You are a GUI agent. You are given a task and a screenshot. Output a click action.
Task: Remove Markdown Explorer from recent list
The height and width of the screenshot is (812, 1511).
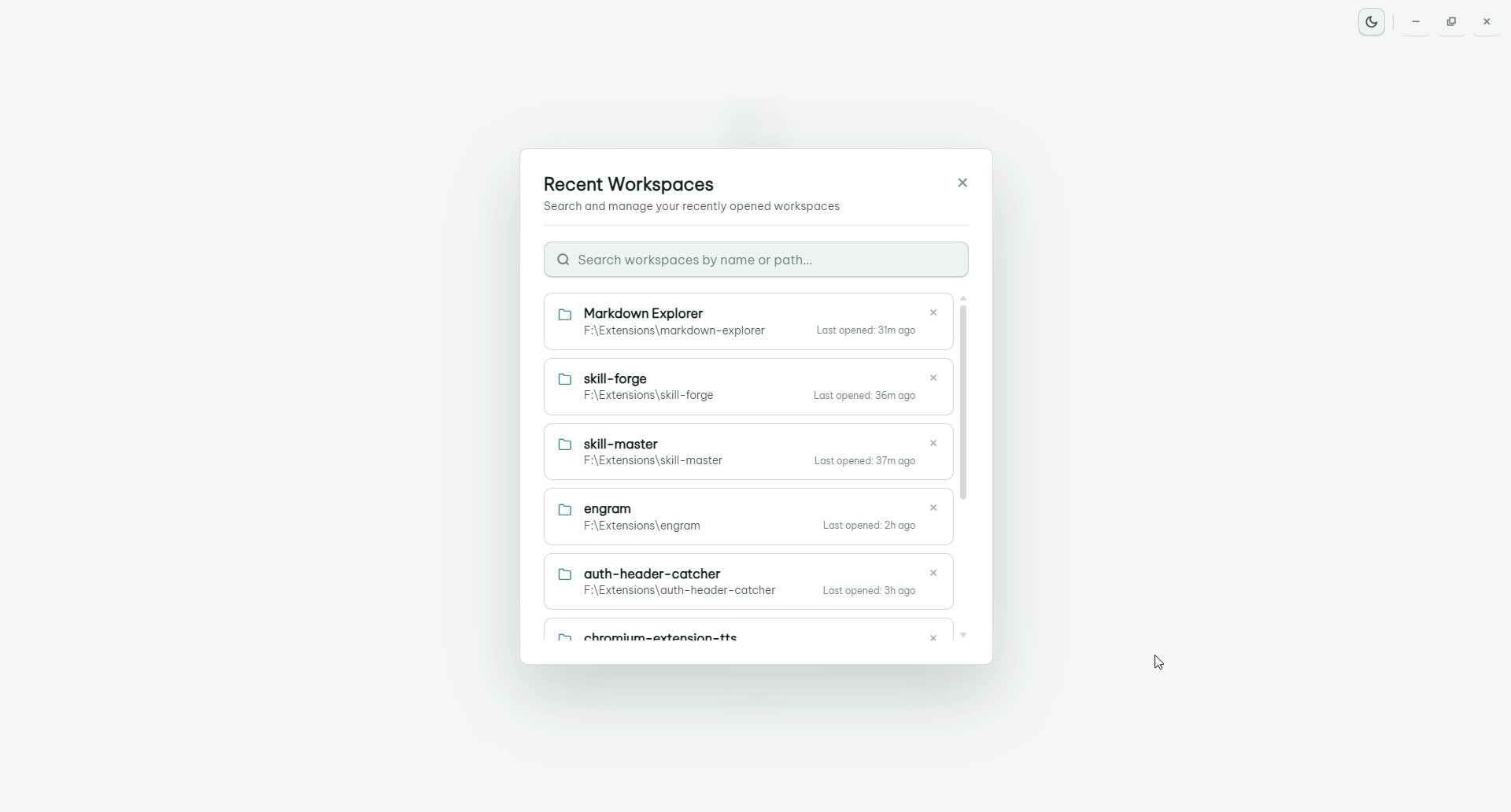click(x=934, y=313)
